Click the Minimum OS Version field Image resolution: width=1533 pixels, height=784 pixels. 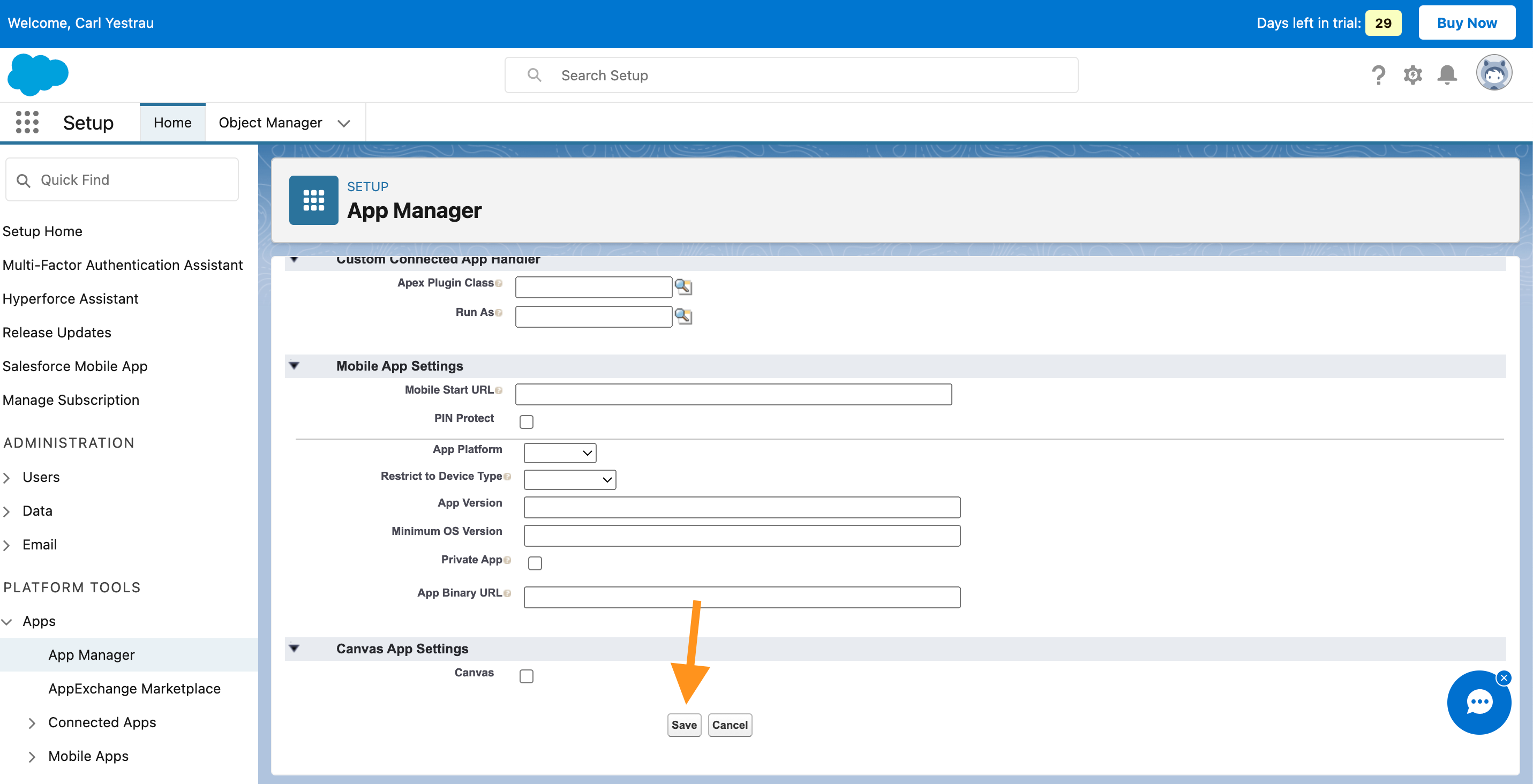(741, 536)
